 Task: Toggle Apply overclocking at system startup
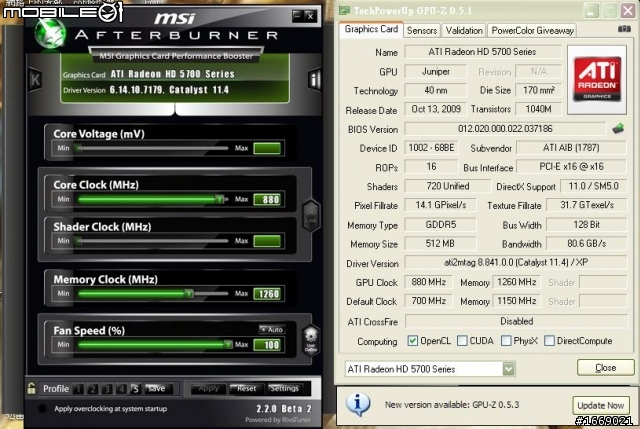(42, 408)
